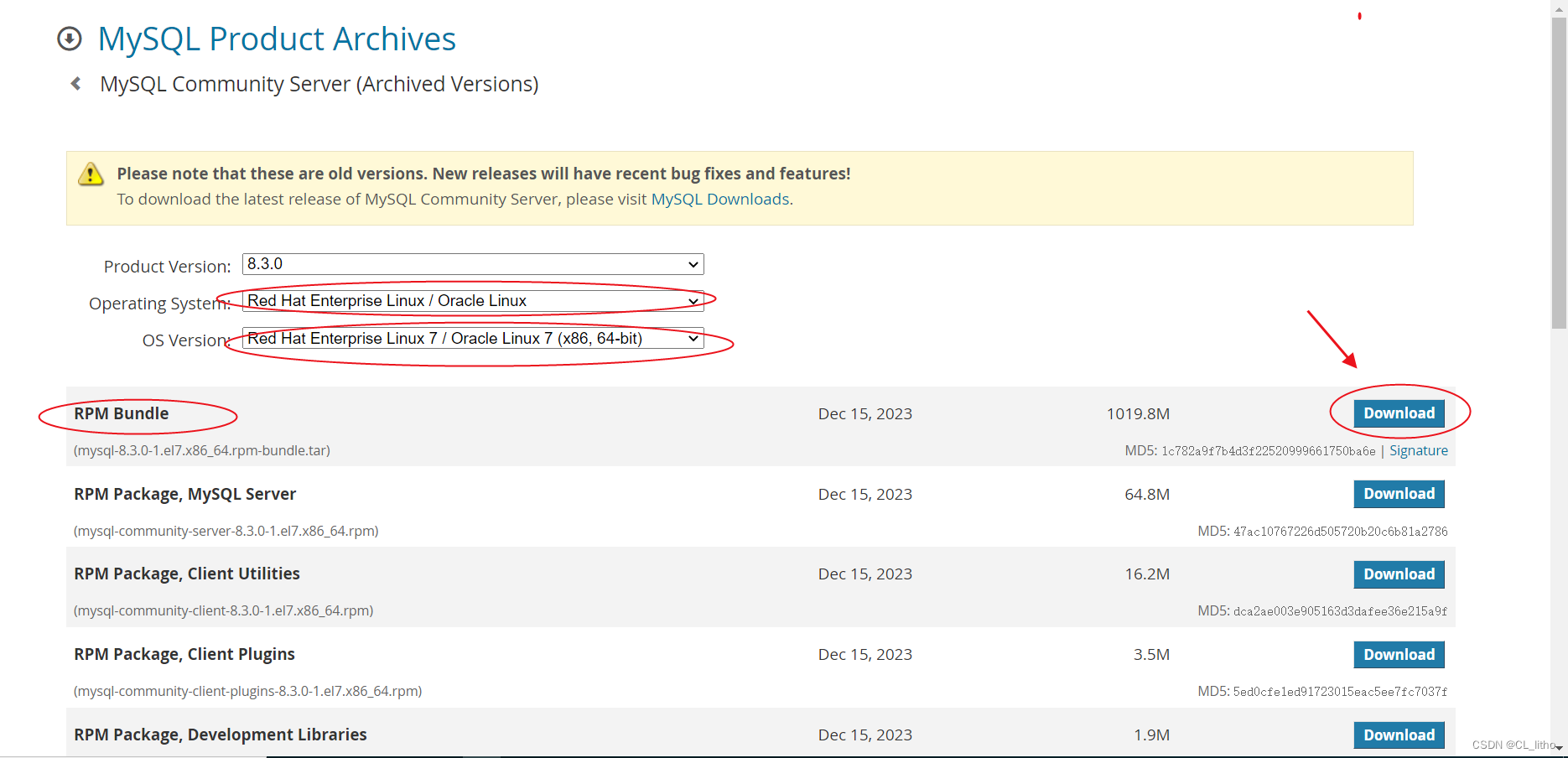Image resolution: width=1568 pixels, height=758 pixels.
Task: Click the 1.9M size value
Action: [1152, 735]
